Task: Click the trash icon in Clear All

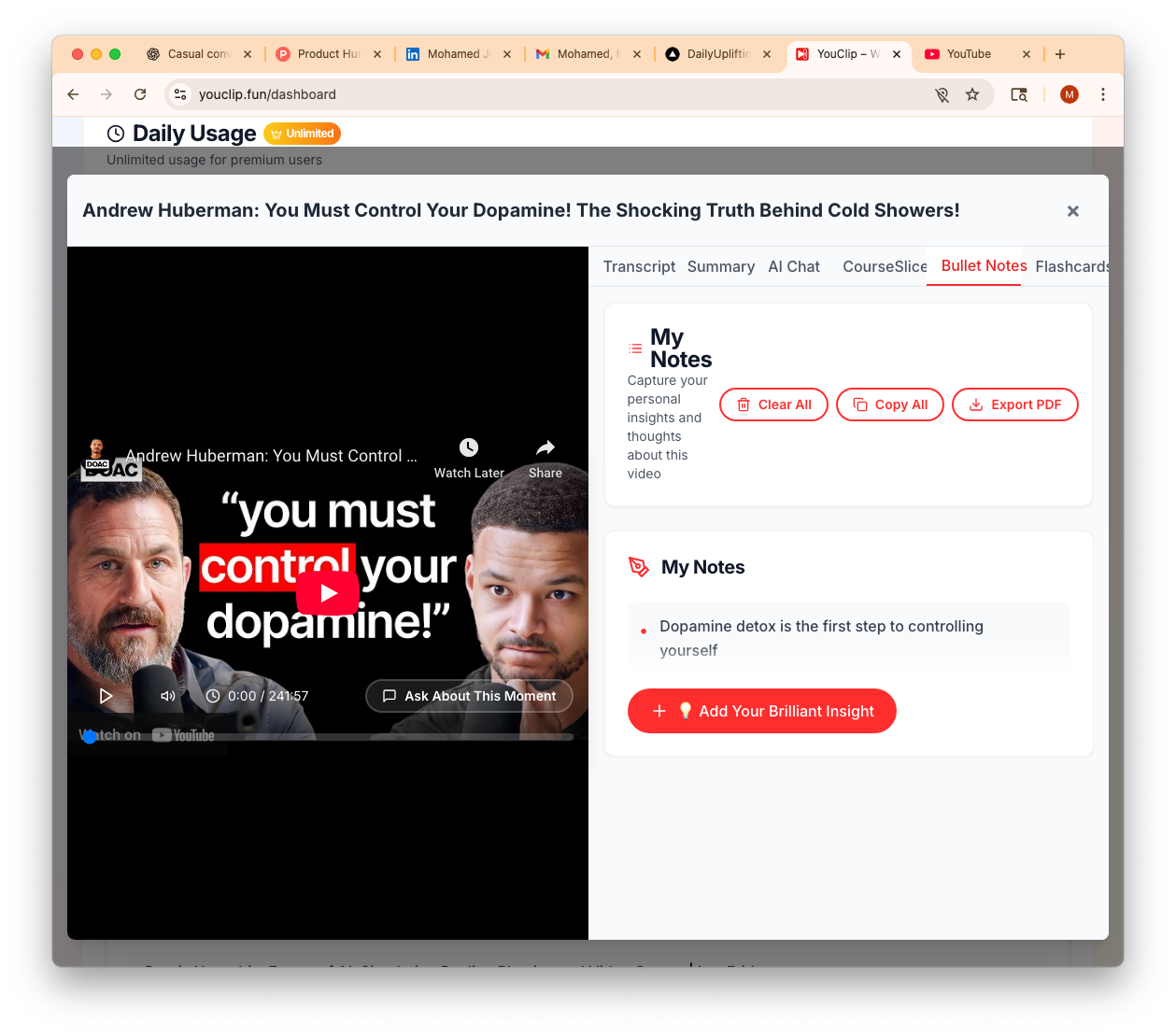Action: coord(744,404)
